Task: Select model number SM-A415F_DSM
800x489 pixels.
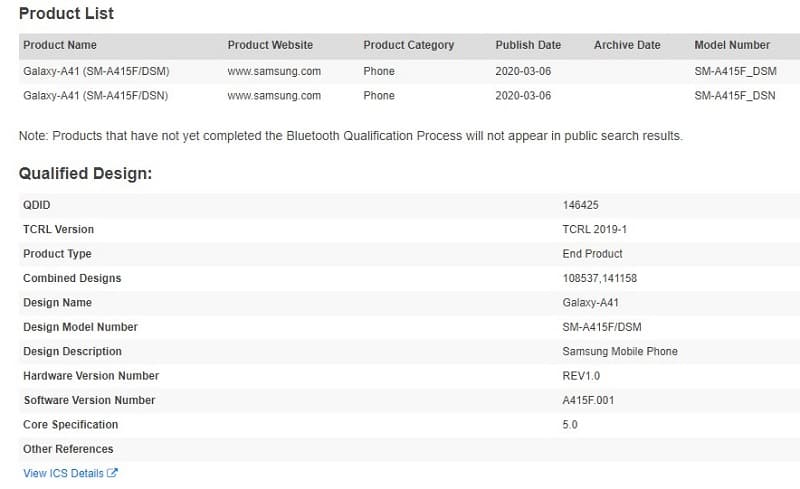Action: click(735, 71)
